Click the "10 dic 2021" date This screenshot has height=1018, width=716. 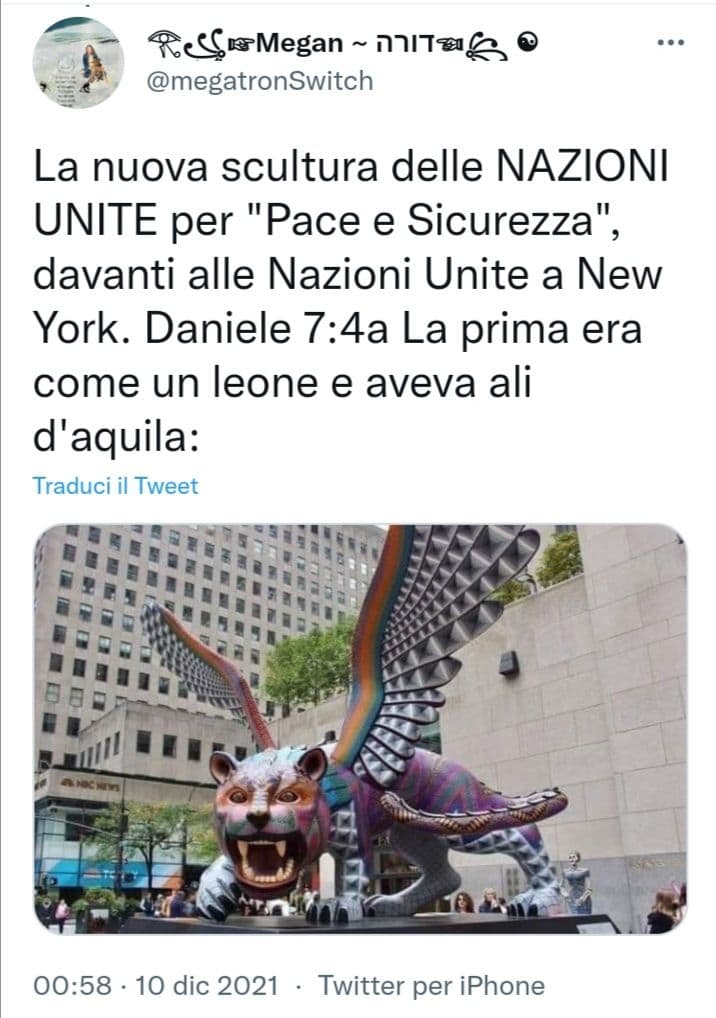[x=206, y=986]
